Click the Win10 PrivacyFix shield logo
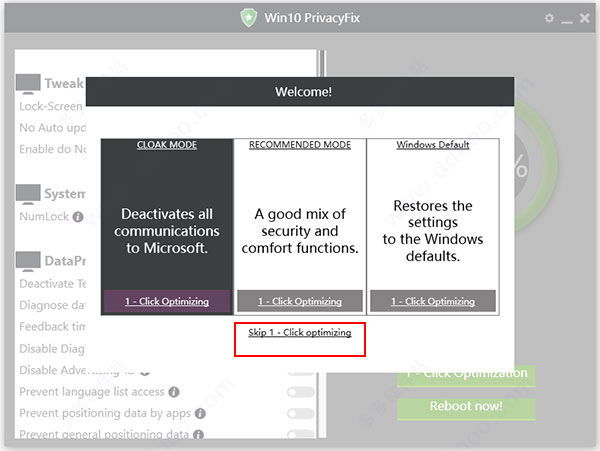This screenshot has width=600, height=451. [x=248, y=18]
